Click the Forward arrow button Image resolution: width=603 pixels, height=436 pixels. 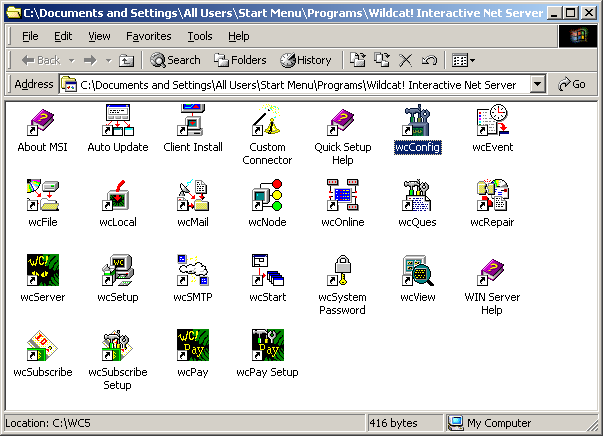[x=90, y=60]
